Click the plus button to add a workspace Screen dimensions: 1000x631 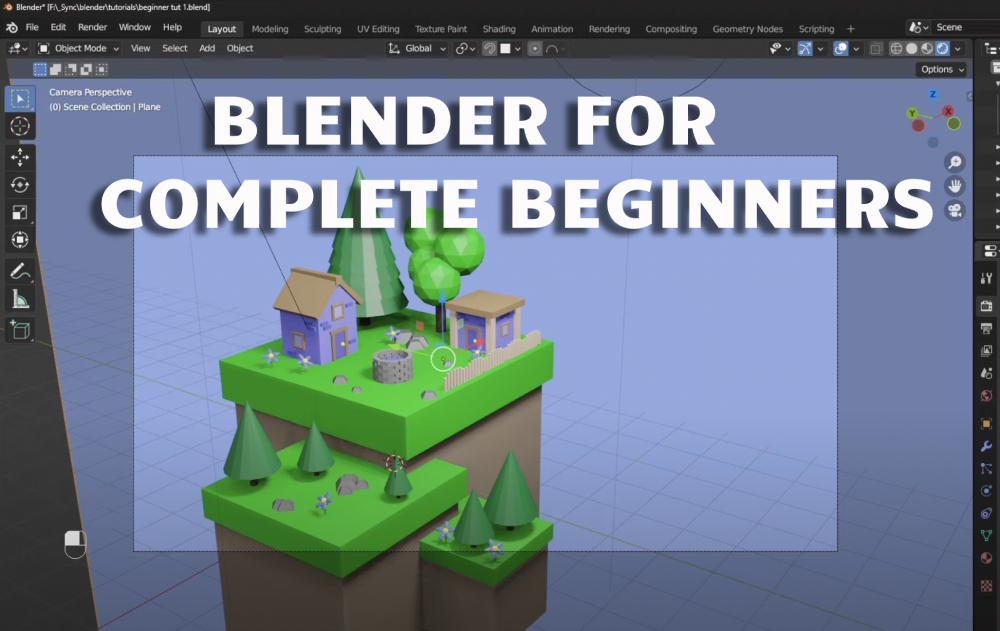tap(851, 27)
